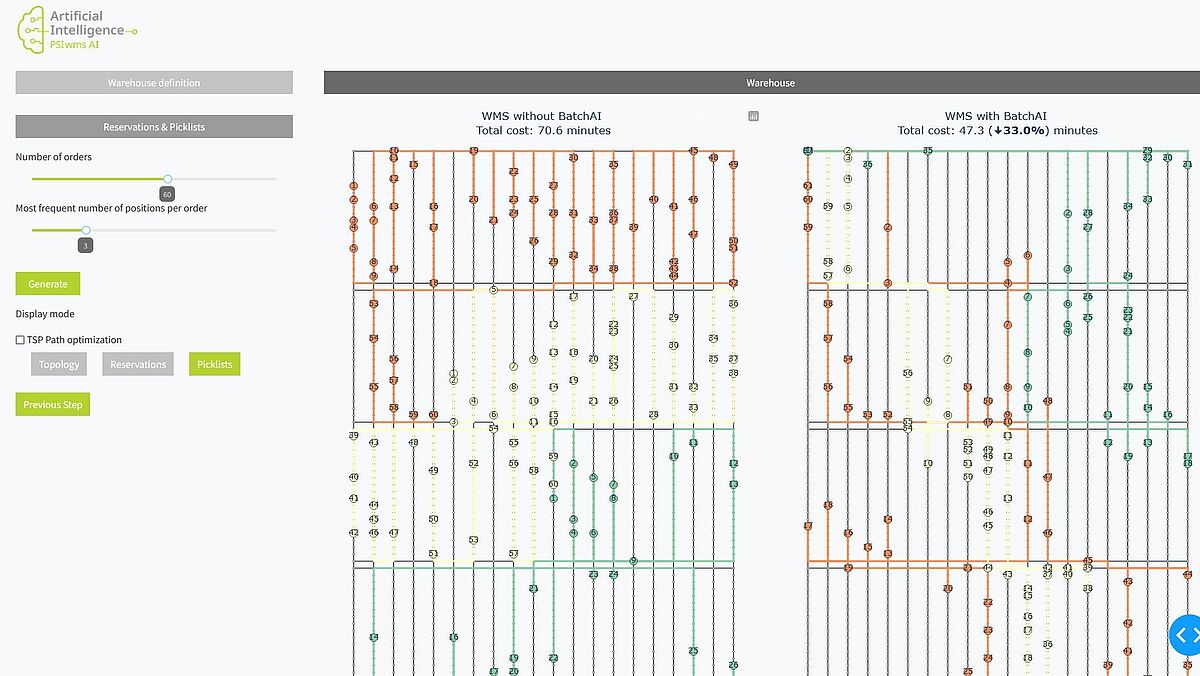Click the PSIwms AI logo
The width and height of the screenshot is (1200, 676).
pos(75,28)
